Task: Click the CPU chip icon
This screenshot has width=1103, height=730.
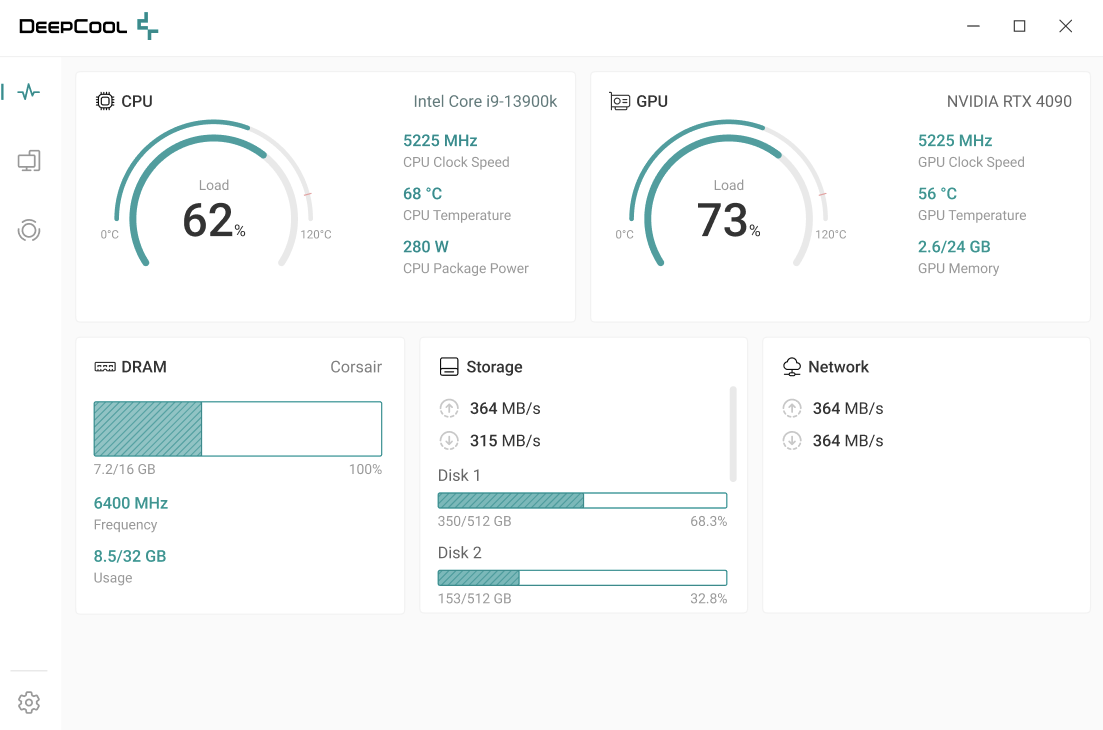Action: (x=105, y=101)
